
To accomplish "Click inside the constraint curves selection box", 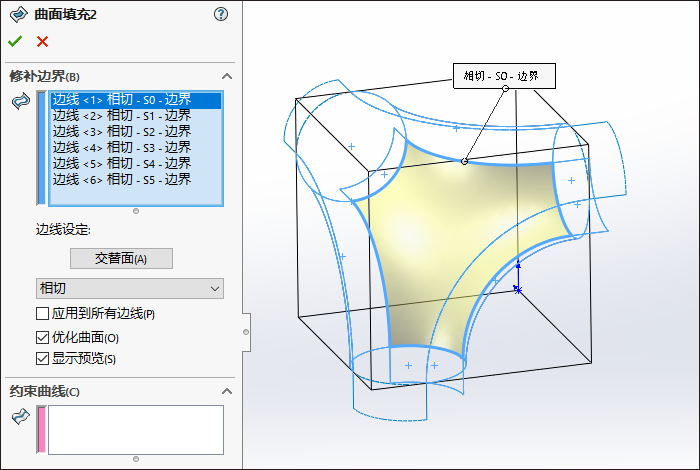I will tap(136, 430).
